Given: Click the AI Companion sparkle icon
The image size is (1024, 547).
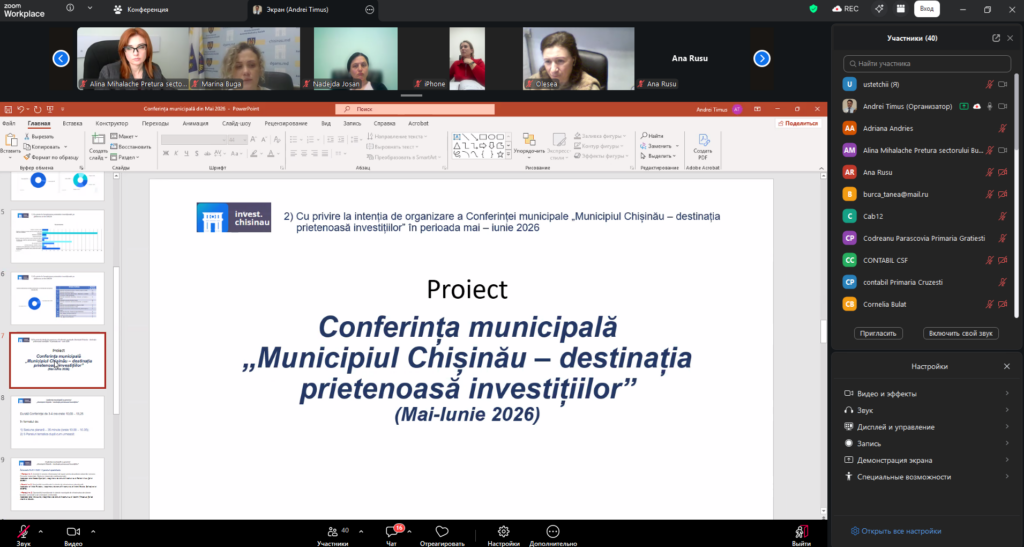Looking at the screenshot, I should [878, 9].
